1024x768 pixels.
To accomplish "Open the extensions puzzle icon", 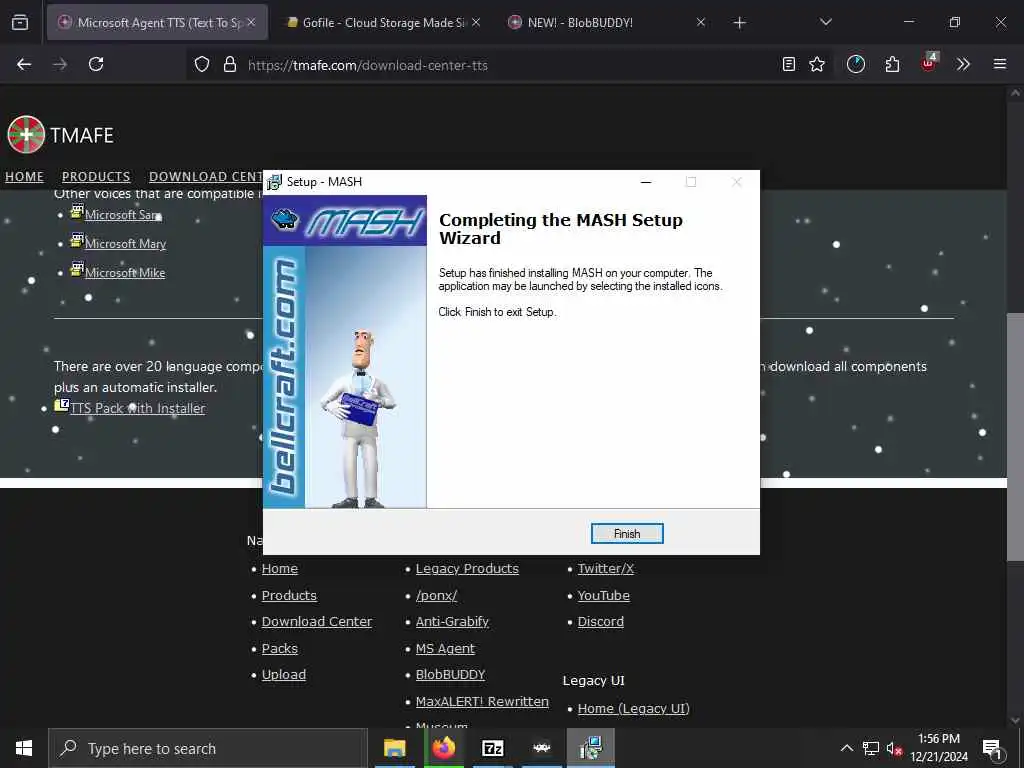I will click(x=892, y=64).
